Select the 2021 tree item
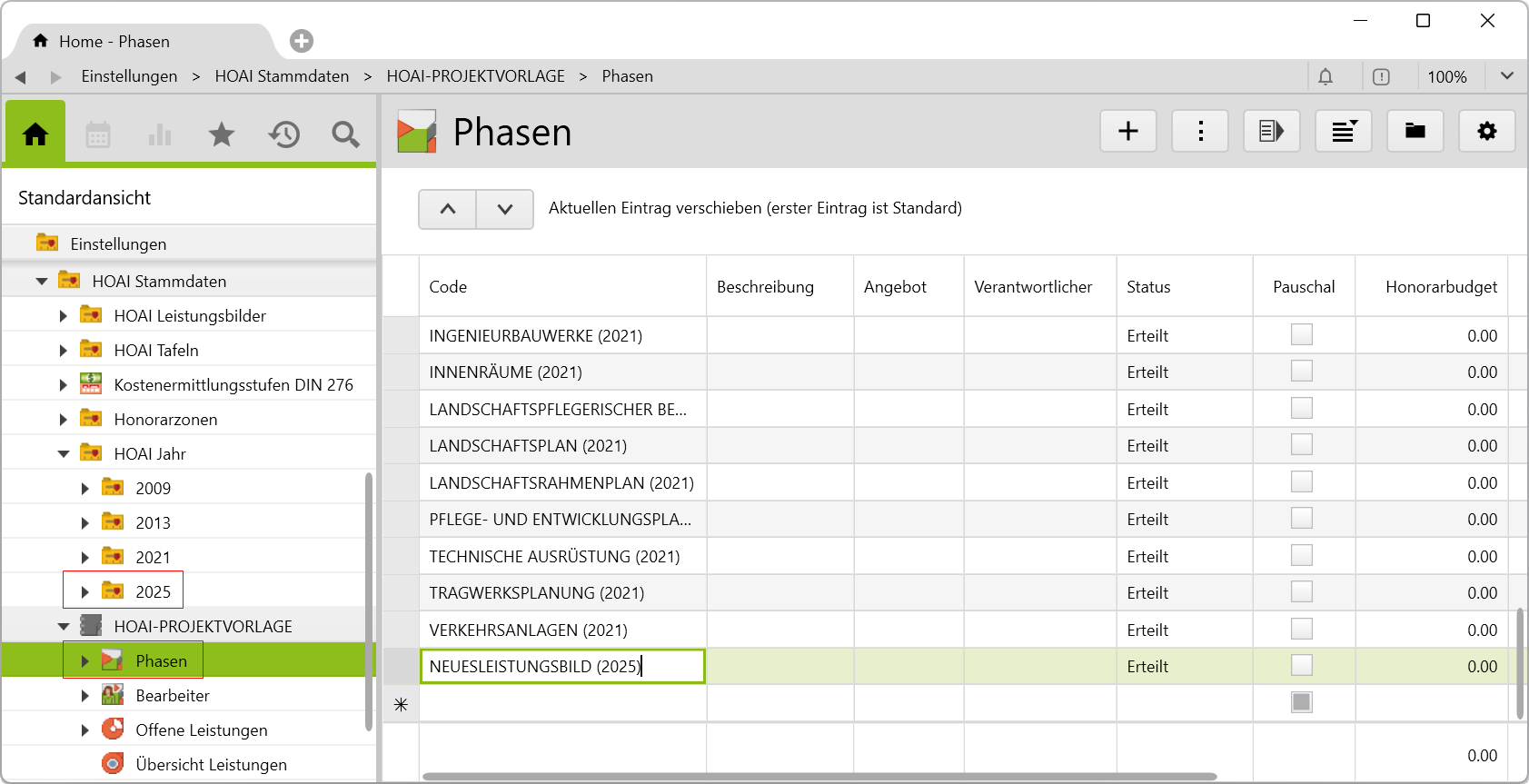The image size is (1529, 784). tap(153, 558)
